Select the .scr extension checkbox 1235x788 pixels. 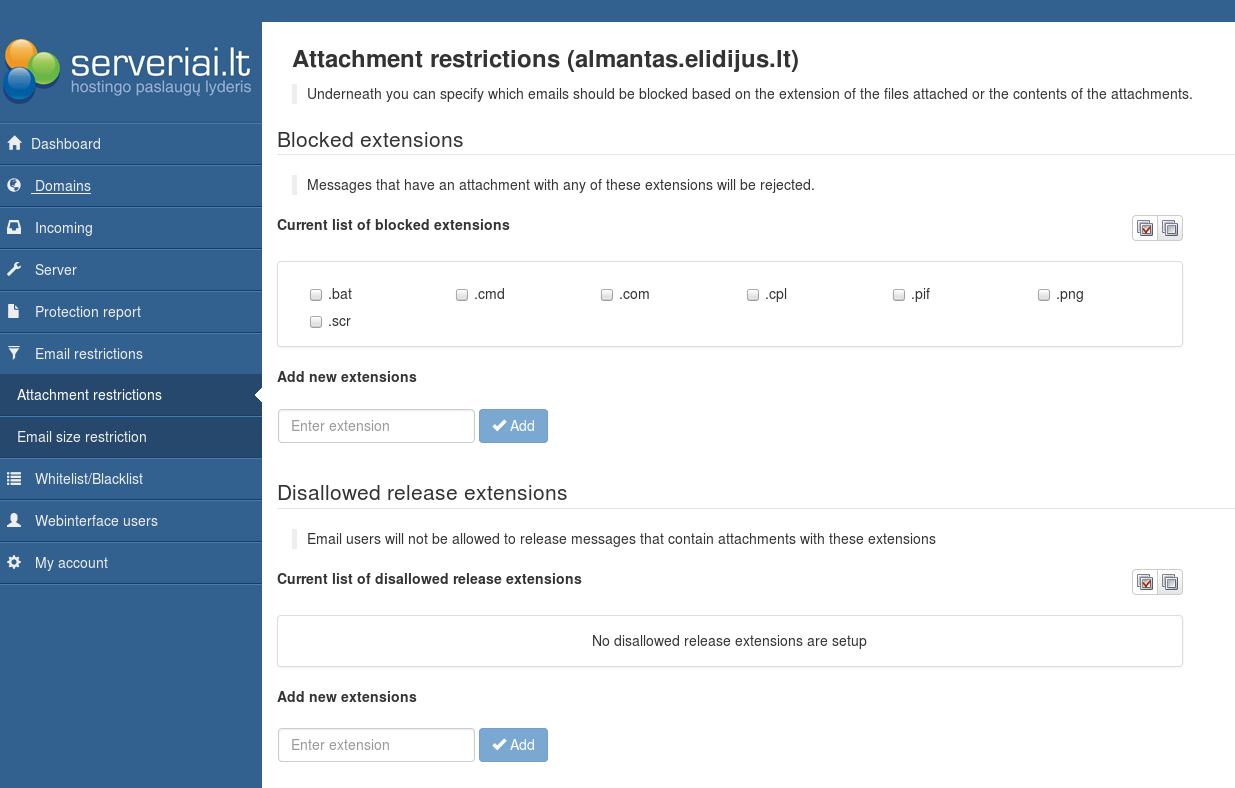[x=316, y=322]
